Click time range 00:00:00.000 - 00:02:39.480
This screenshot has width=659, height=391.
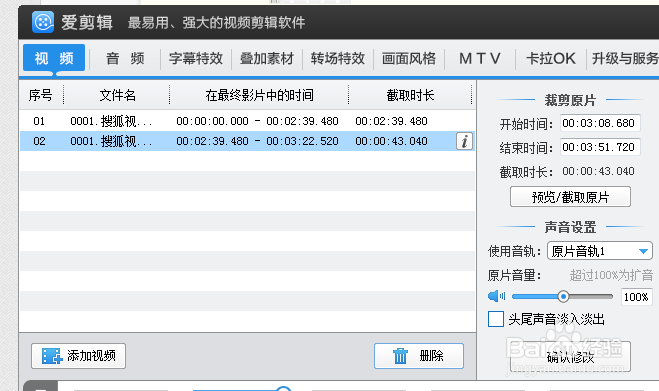257,122
